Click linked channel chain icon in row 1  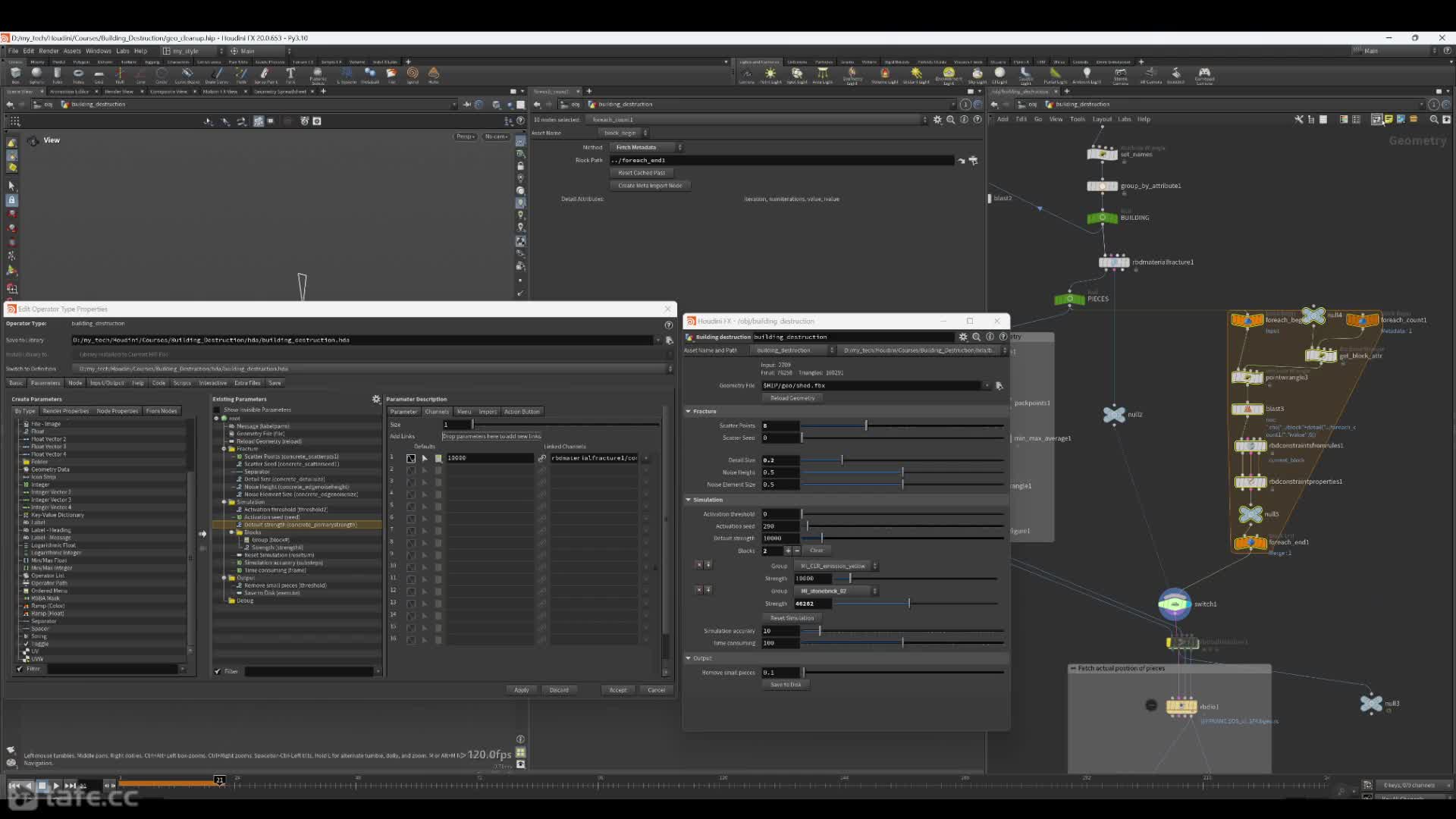(x=541, y=458)
